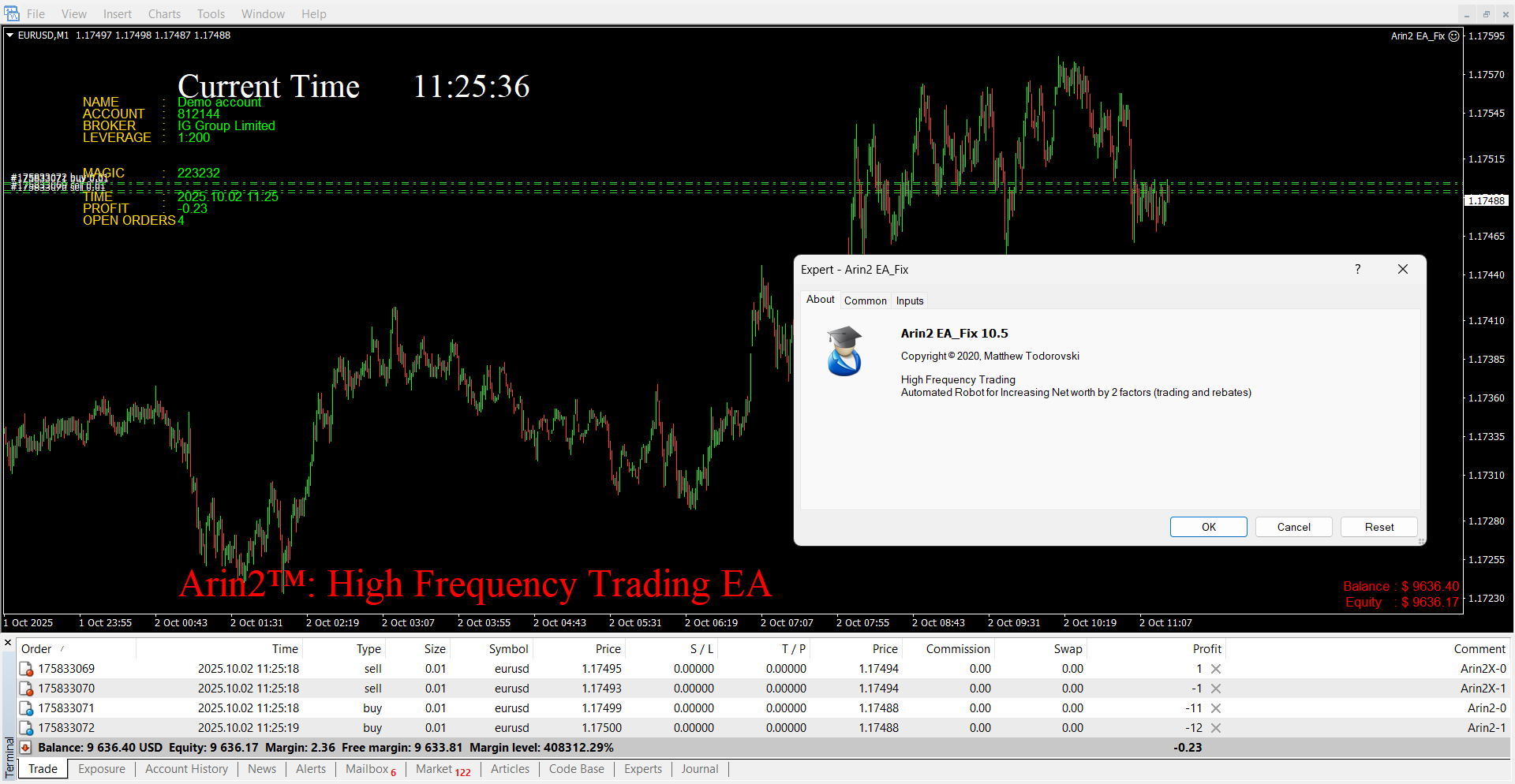Click the smiley face icon beside Arin2 EA_Fix
Screen dimensions: 1515x784
tap(1454, 36)
